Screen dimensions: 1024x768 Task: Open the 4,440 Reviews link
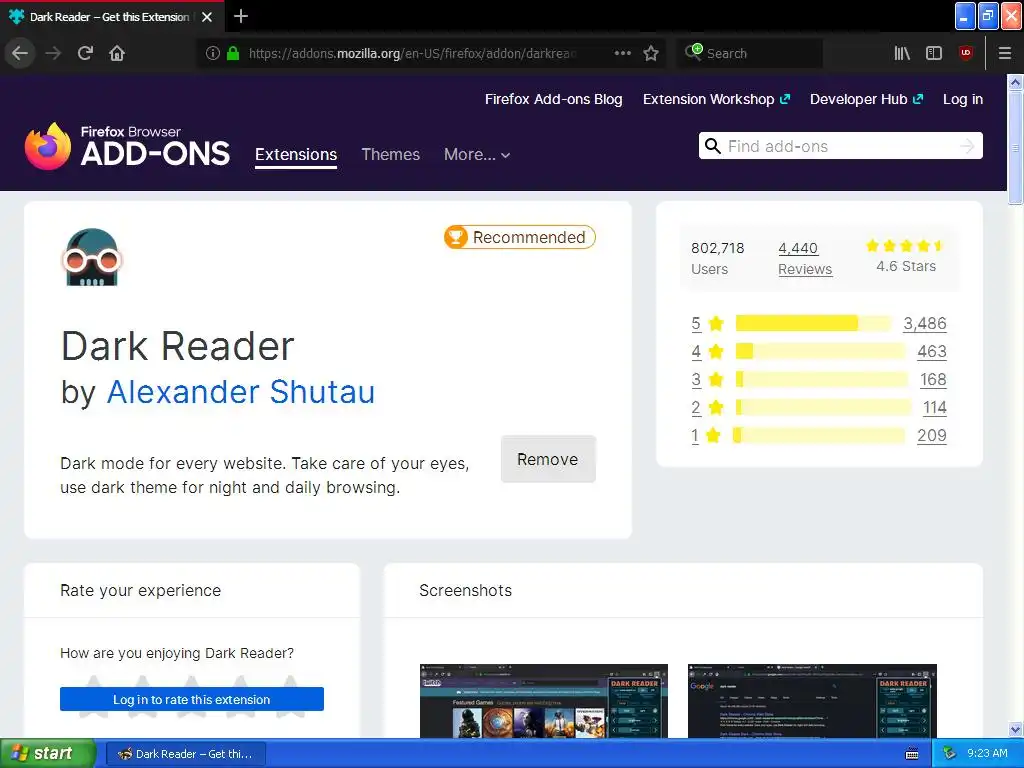(805, 259)
